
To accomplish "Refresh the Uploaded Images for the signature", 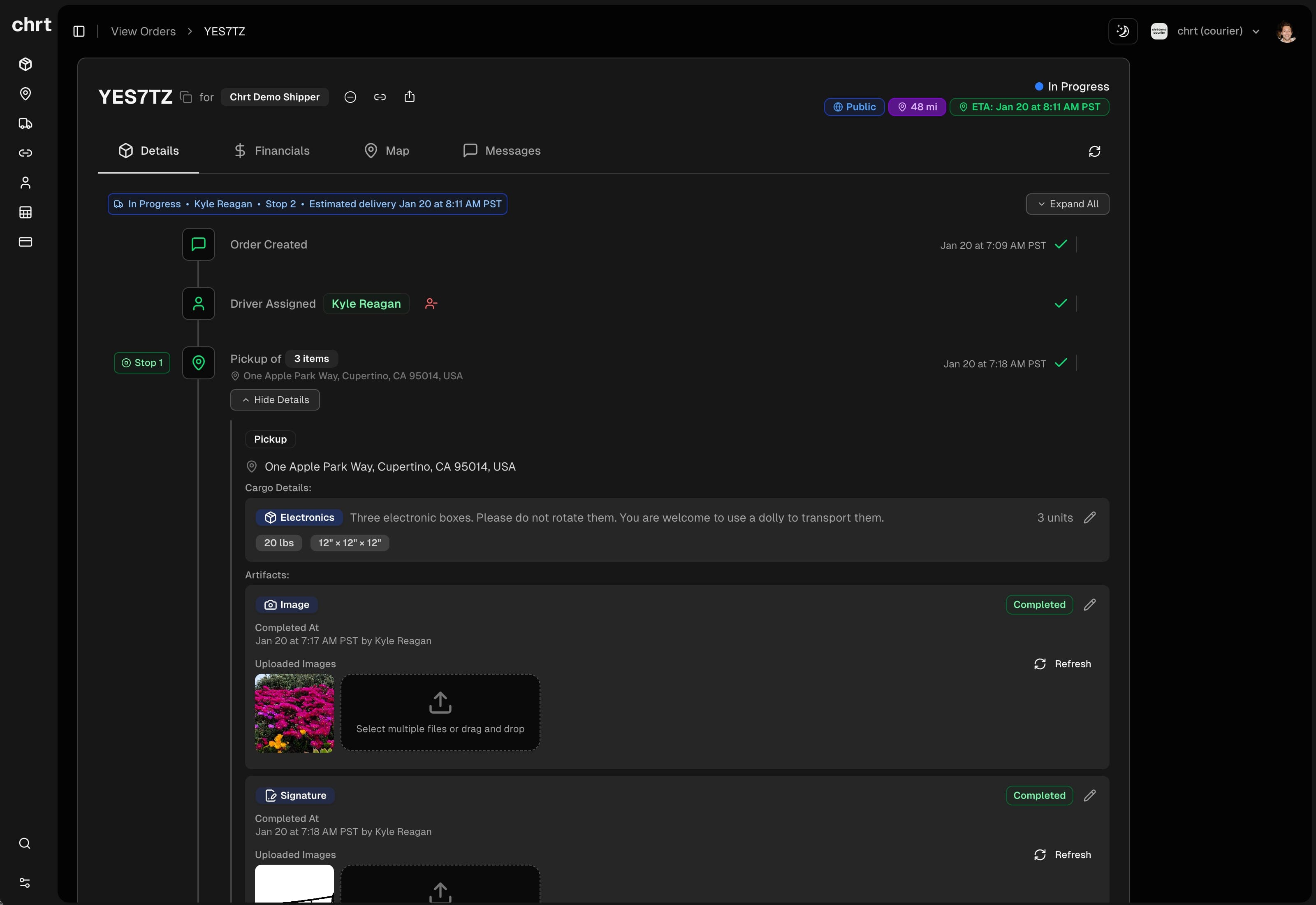I will coord(1063,854).
